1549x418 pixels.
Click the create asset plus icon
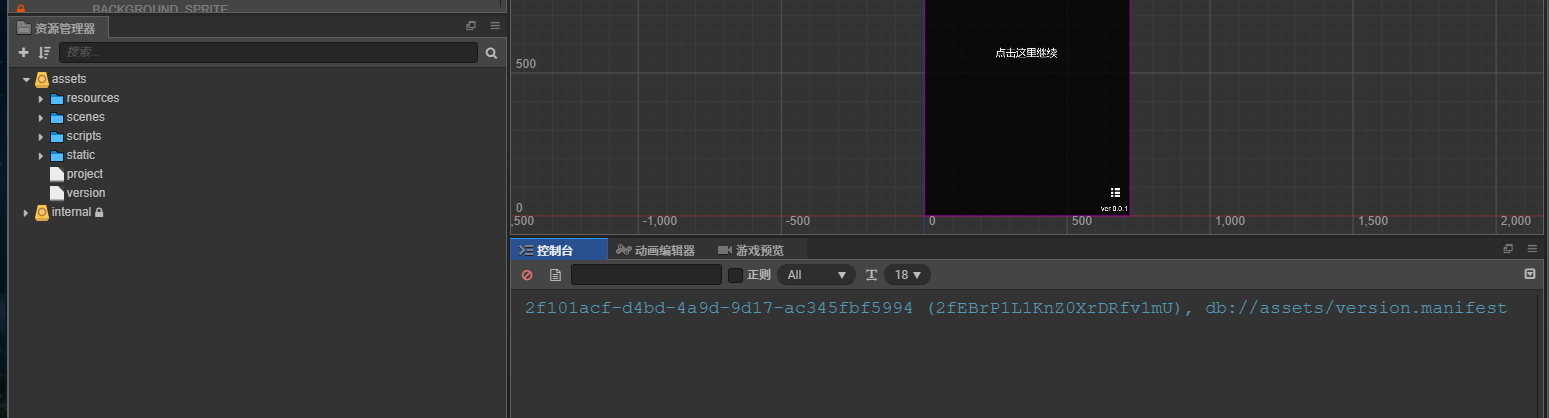pos(24,52)
